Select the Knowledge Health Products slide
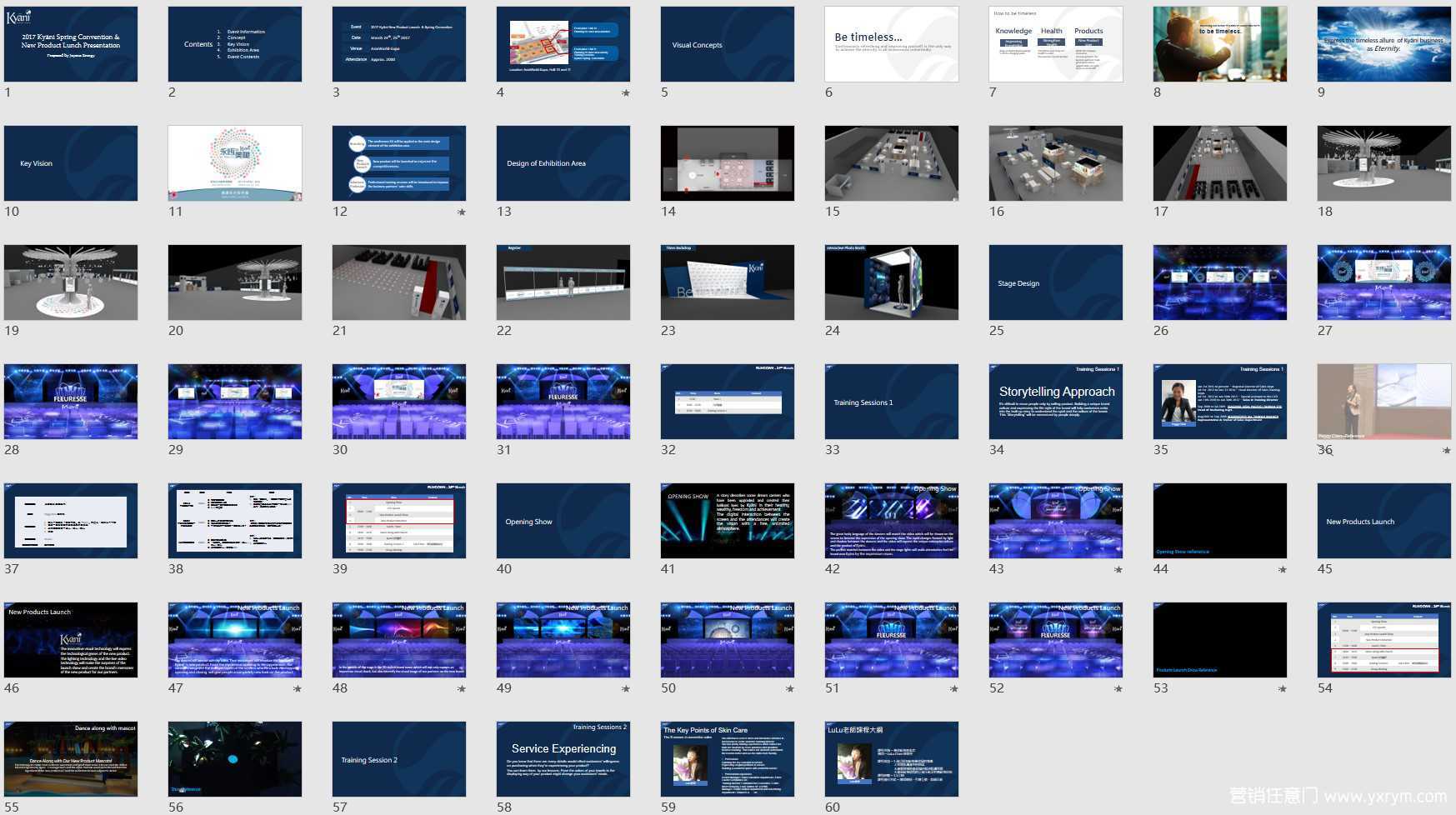This screenshot has height=815, width=1456. click(1056, 44)
